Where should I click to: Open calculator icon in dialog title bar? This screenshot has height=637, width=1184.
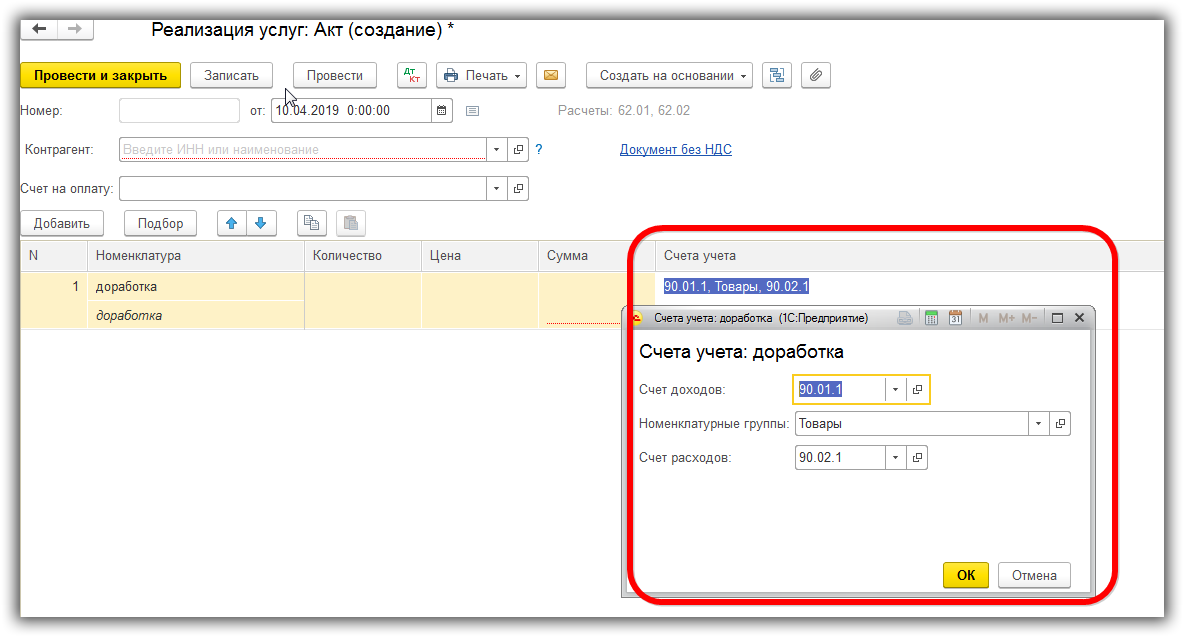coord(931,318)
